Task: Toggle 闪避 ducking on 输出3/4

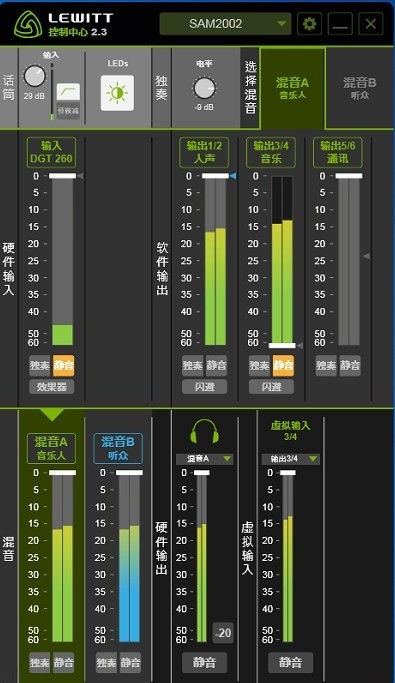Action: (271, 386)
